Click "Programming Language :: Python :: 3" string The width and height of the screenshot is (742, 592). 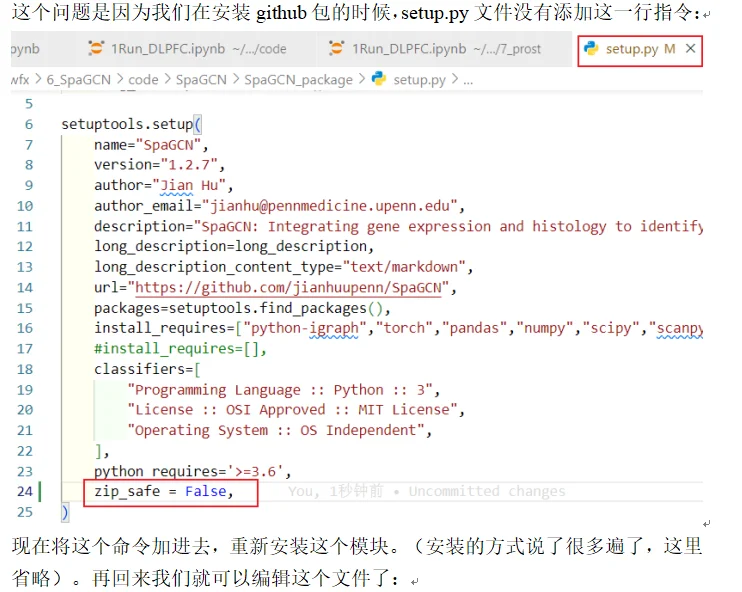280,390
